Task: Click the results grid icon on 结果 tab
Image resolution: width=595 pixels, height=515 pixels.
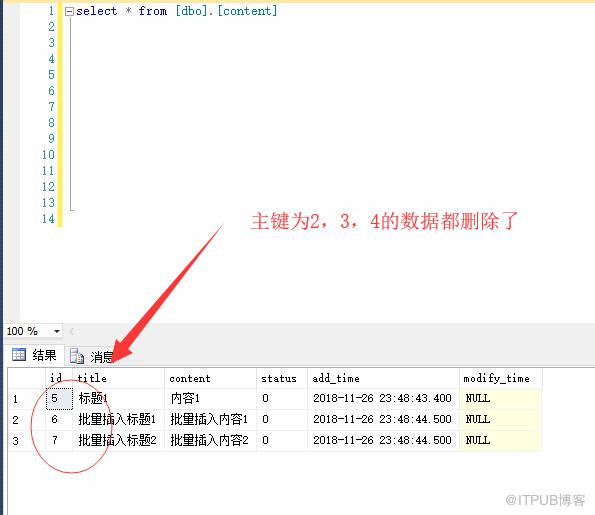Action: [19, 354]
